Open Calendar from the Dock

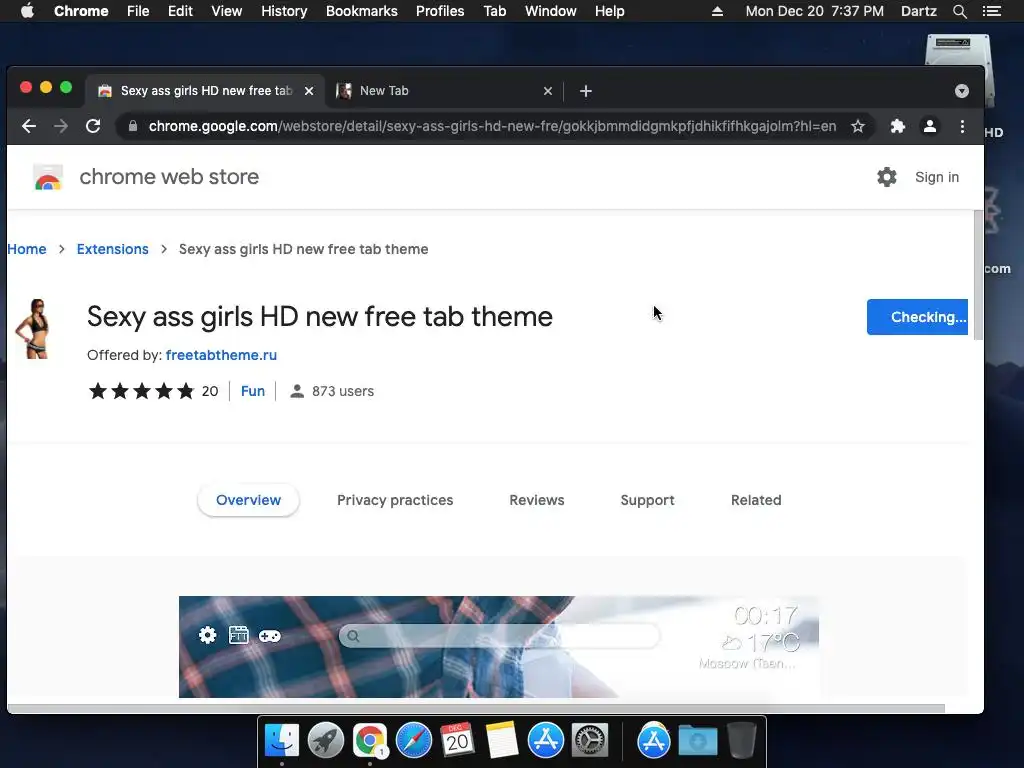[x=457, y=741]
